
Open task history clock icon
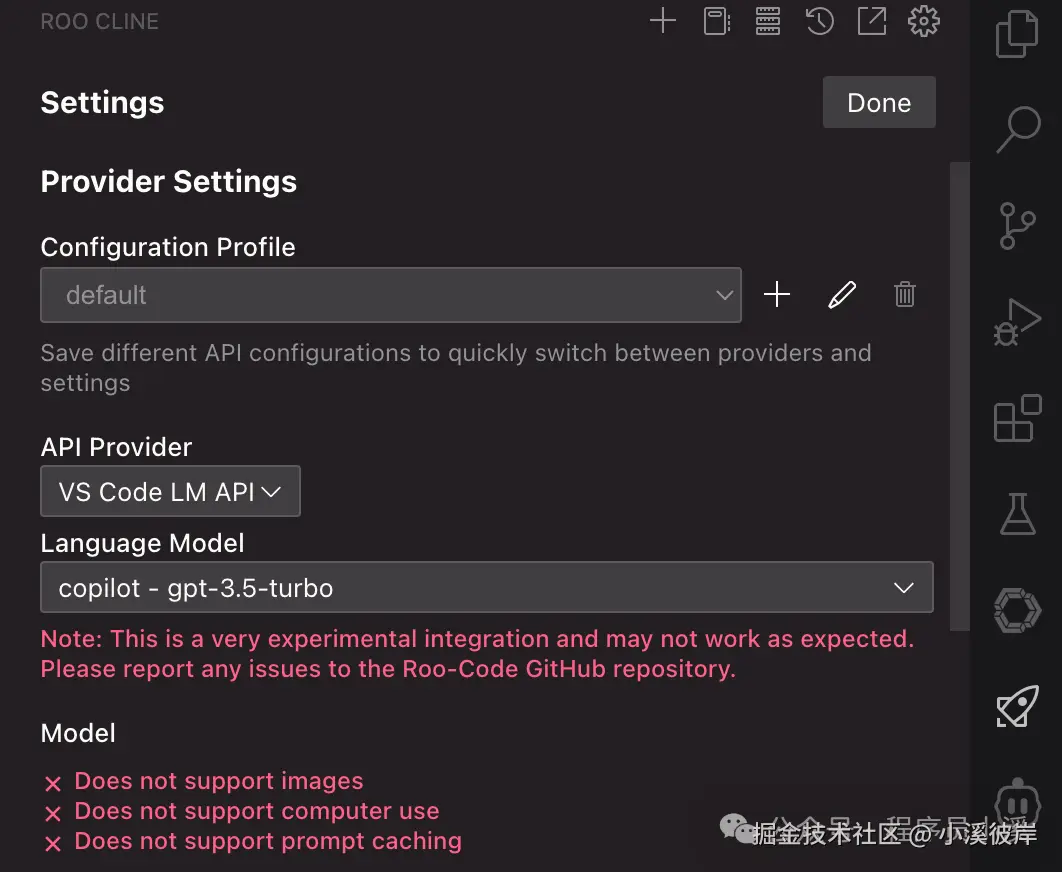click(x=820, y=21)
